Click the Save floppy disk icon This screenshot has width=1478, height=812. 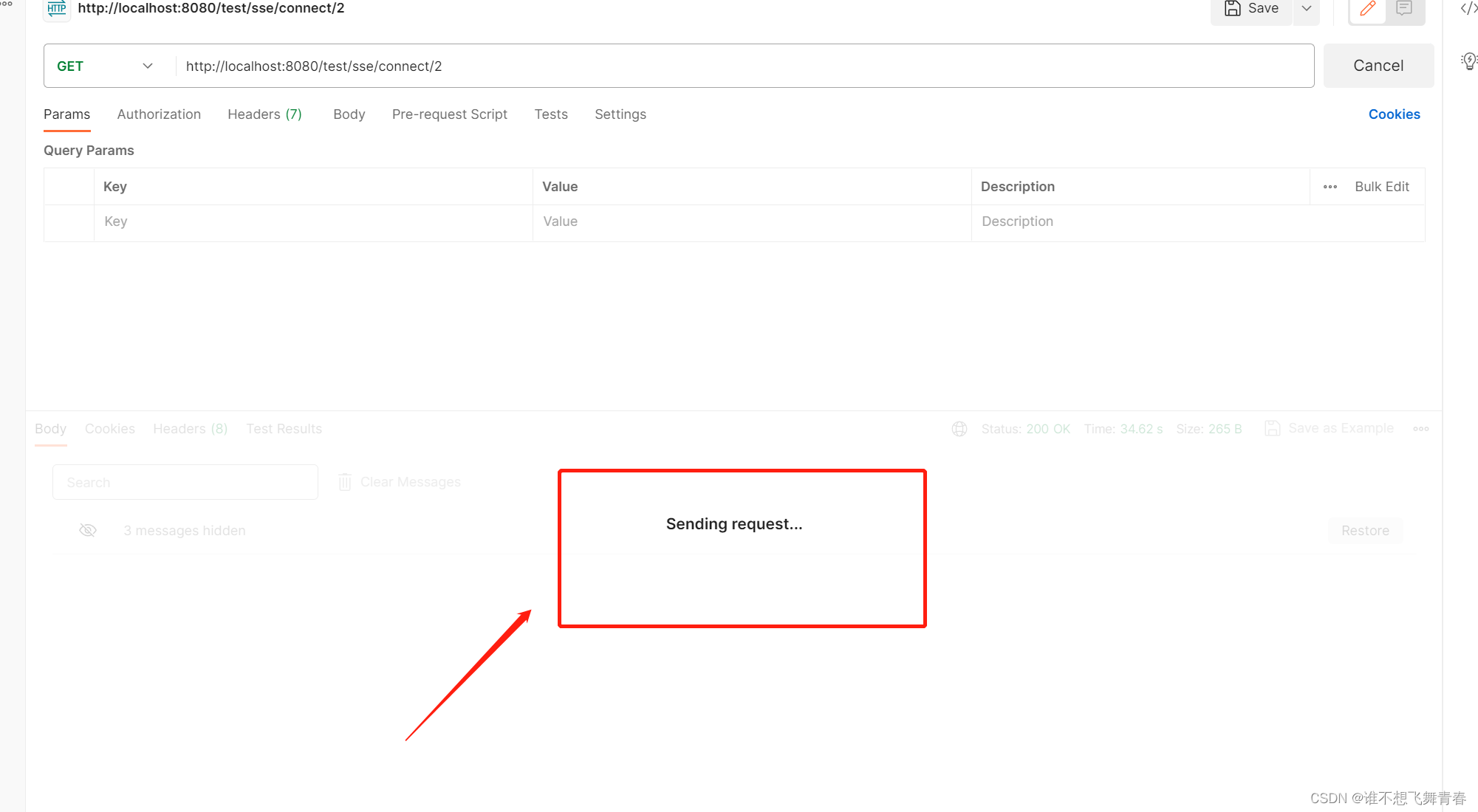(x=1232, y=8)
